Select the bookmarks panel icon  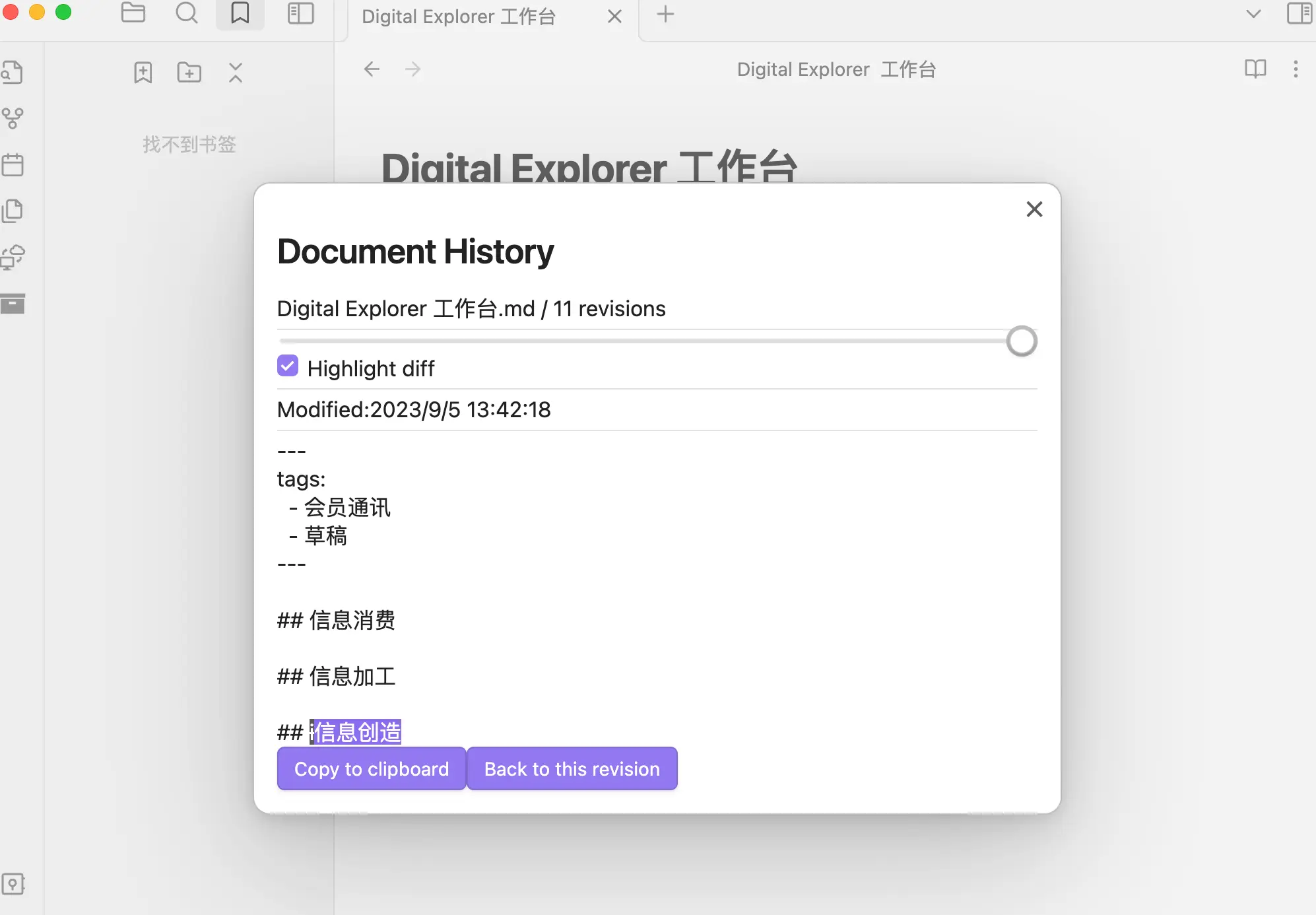tap(240, 13)
